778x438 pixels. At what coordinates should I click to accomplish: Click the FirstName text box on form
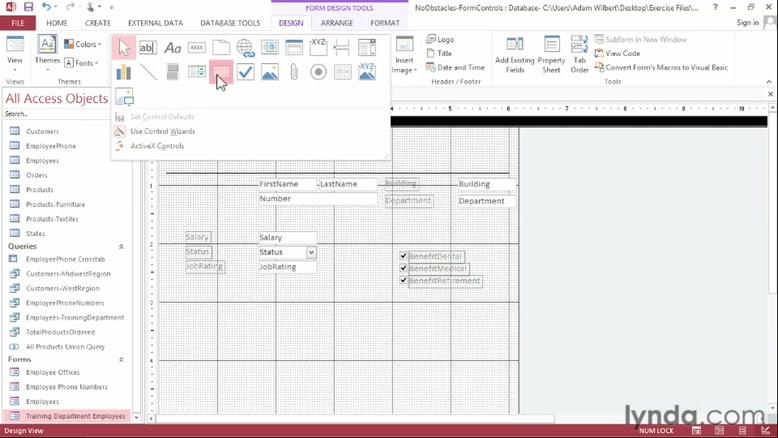click(287, 184)
